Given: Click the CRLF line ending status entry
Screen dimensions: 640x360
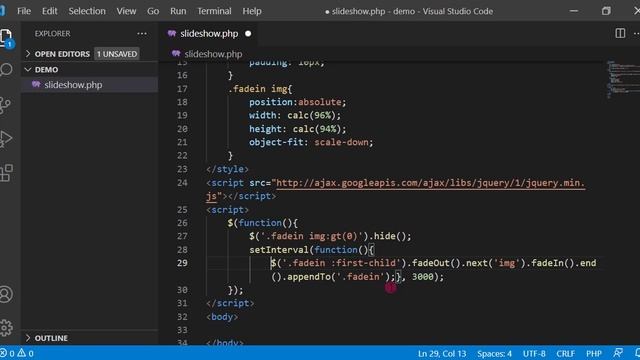Looking at the screenshot, I should (x=565, y=353).
